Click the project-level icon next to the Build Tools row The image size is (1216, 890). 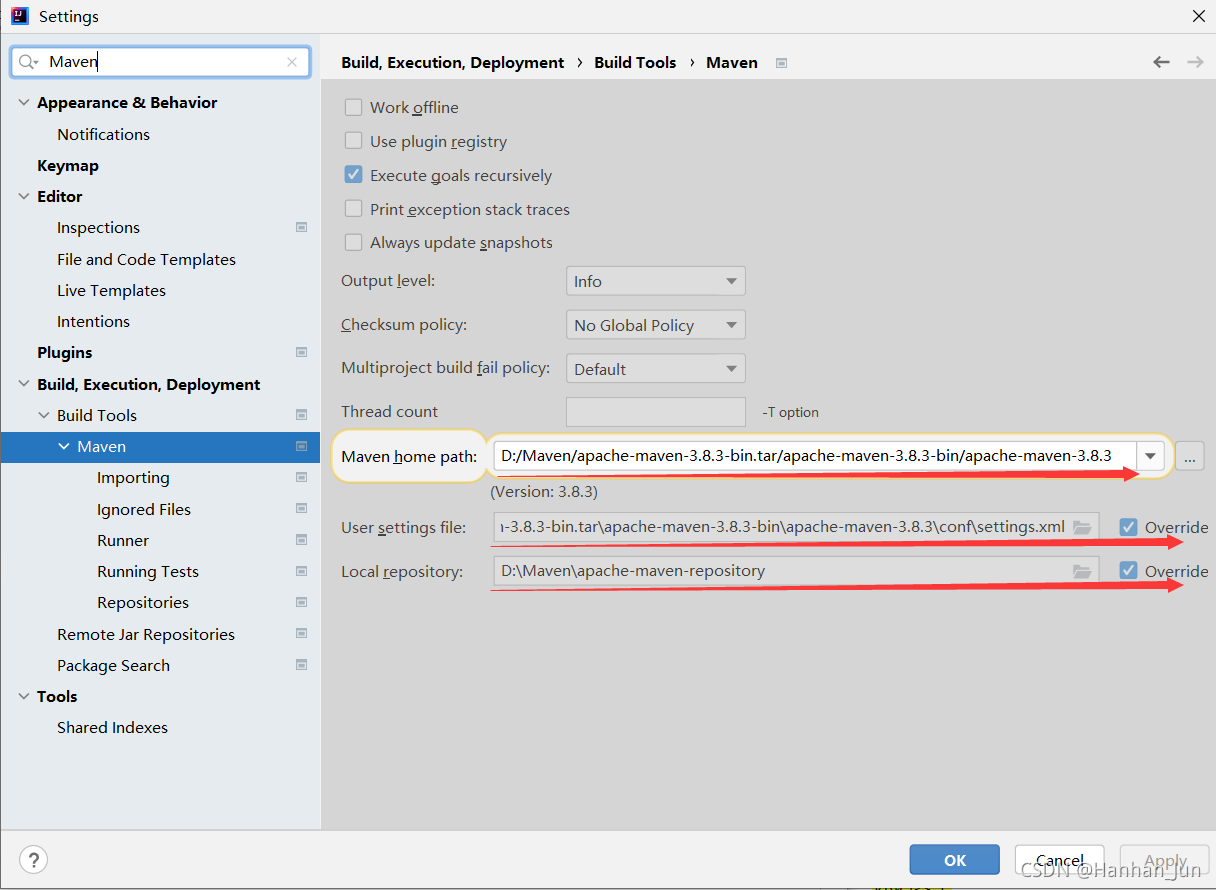(x=301, y=415)
